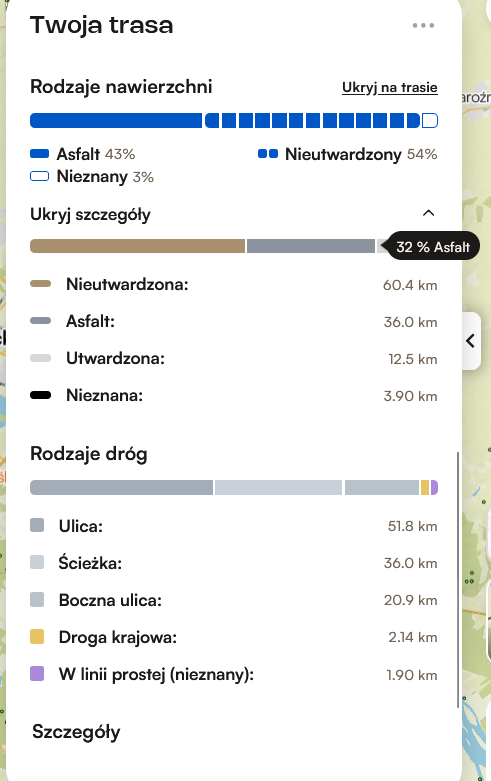This screenshot has width=491, height=781.
Task: Collapse the side panel with left chevron
Action: pos(471,341)
